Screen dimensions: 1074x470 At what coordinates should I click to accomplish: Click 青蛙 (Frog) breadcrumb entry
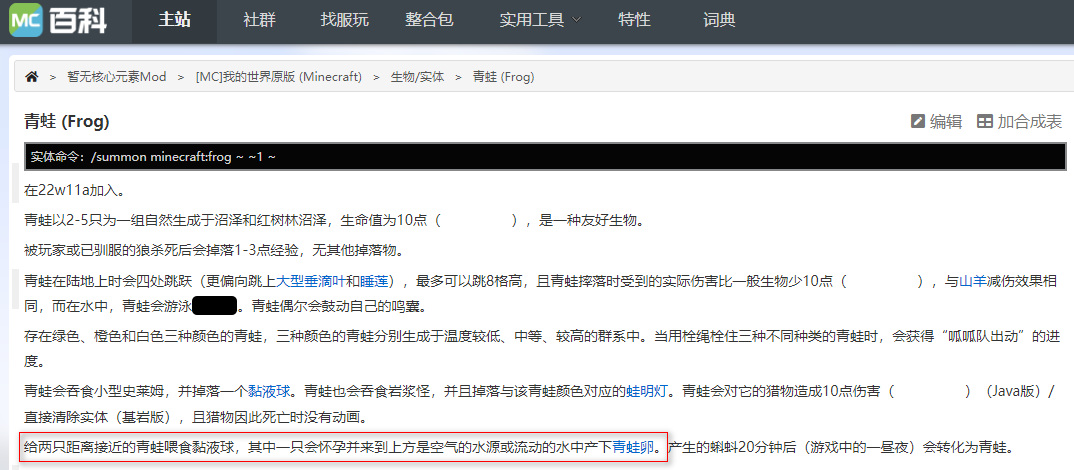pyautogui.click(x=503, y=77)
